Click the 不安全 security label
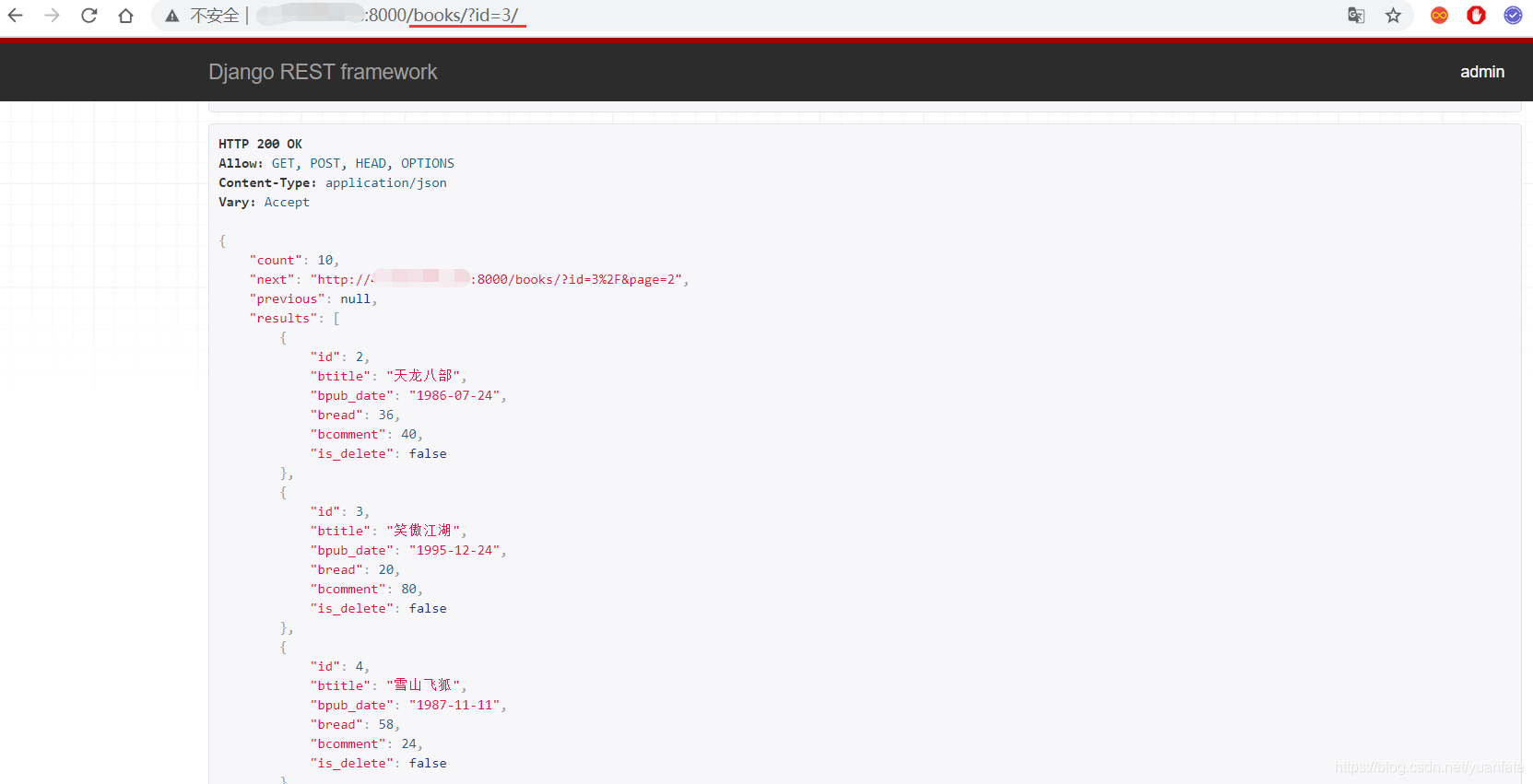This screenshot has height=784, width=1533. tap(214, 16)
